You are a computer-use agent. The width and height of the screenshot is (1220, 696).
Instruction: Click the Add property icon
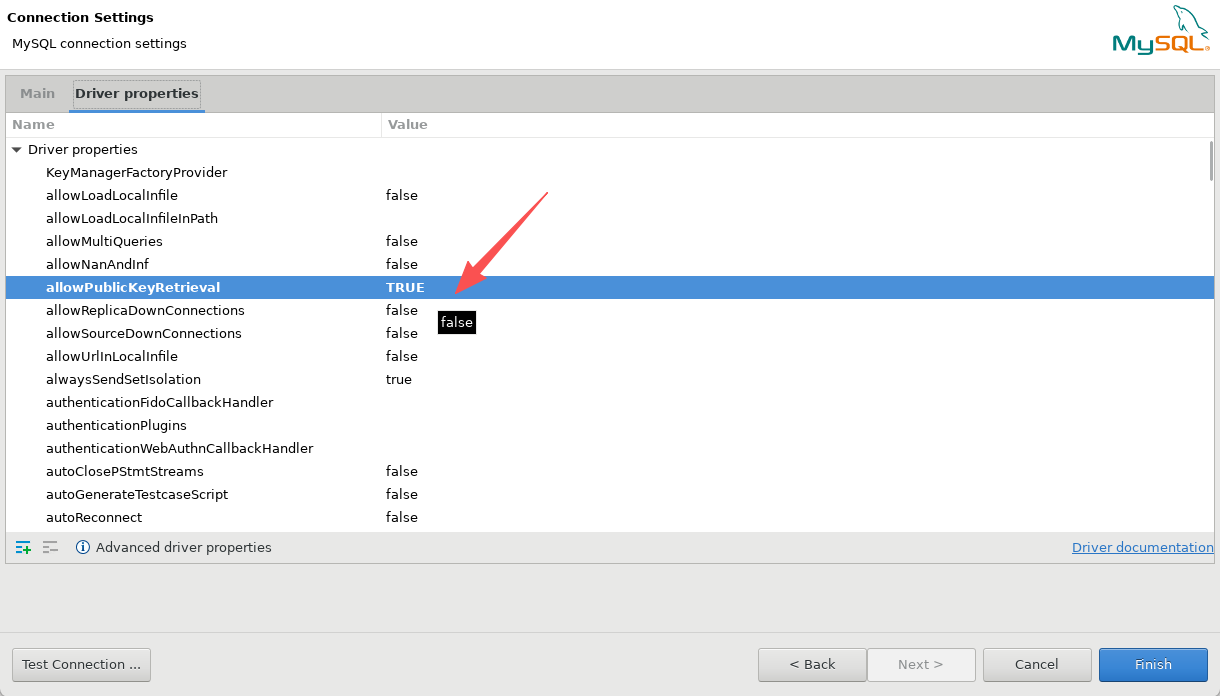coord(23,547)
